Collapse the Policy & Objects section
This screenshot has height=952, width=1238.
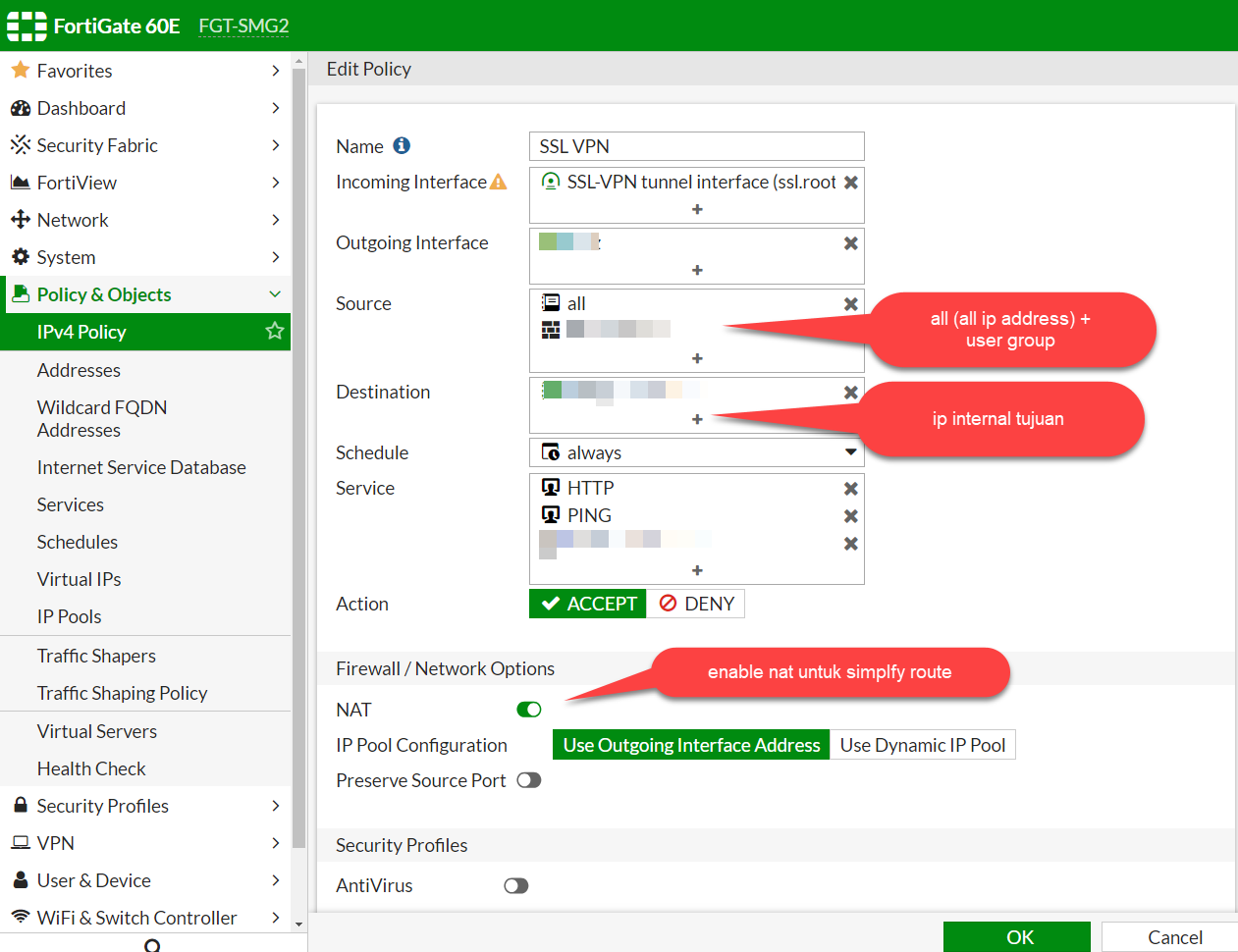[x=275, y=294]
